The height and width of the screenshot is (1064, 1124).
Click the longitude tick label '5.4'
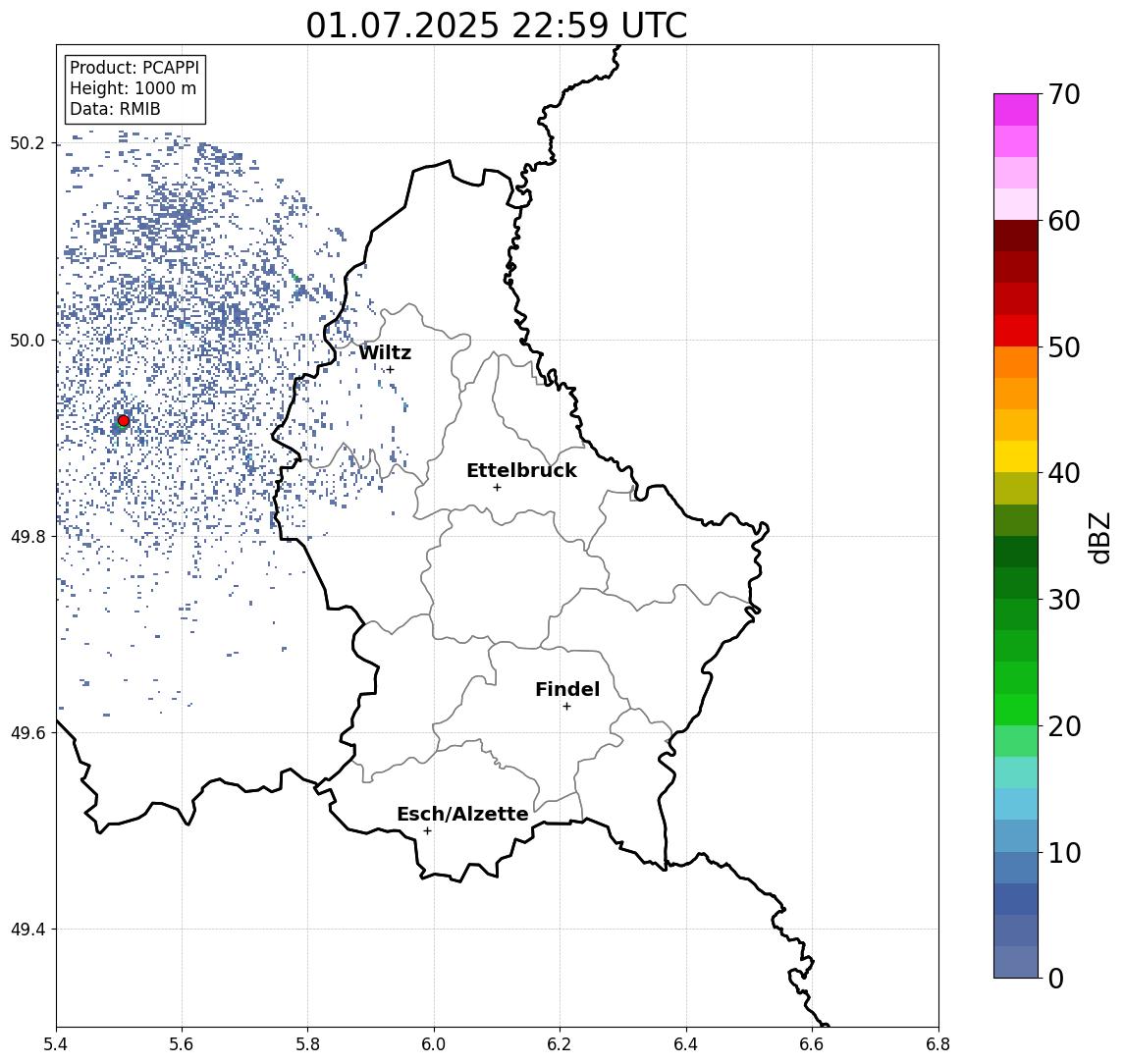tap(57, 1044)
